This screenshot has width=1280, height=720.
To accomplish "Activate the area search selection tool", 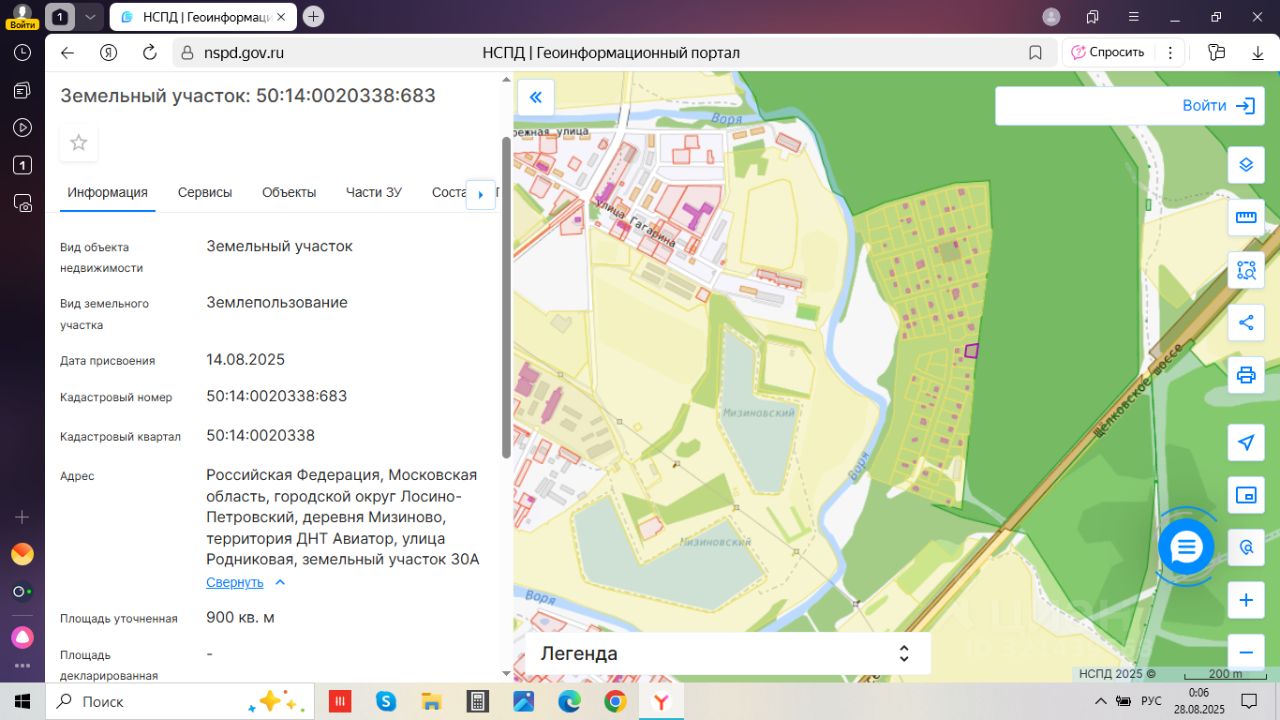I will (x=1246, y=270).
